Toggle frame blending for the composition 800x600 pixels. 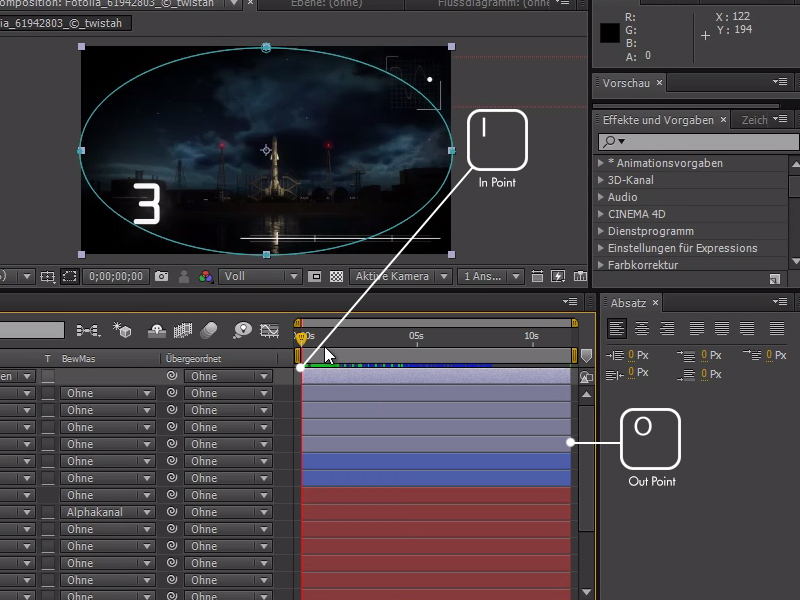tap(183, 331)
